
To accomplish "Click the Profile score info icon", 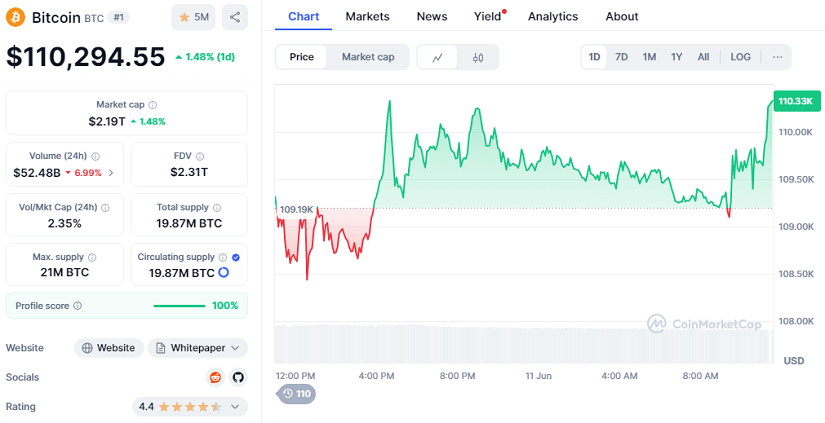I will (77, 306).
